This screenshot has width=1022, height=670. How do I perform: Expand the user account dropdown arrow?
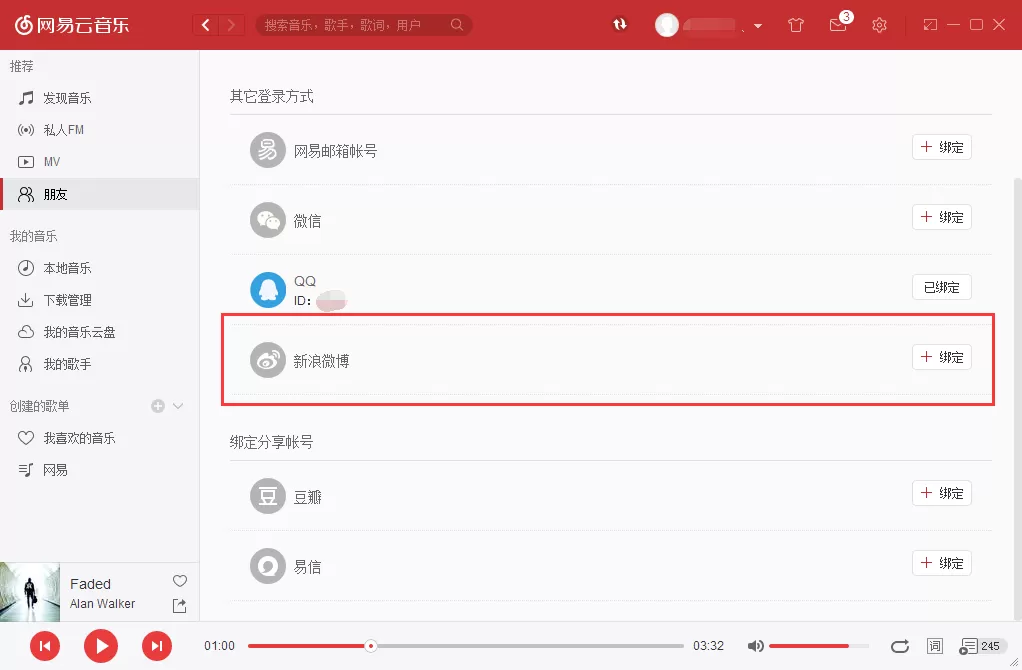[757, 26]
